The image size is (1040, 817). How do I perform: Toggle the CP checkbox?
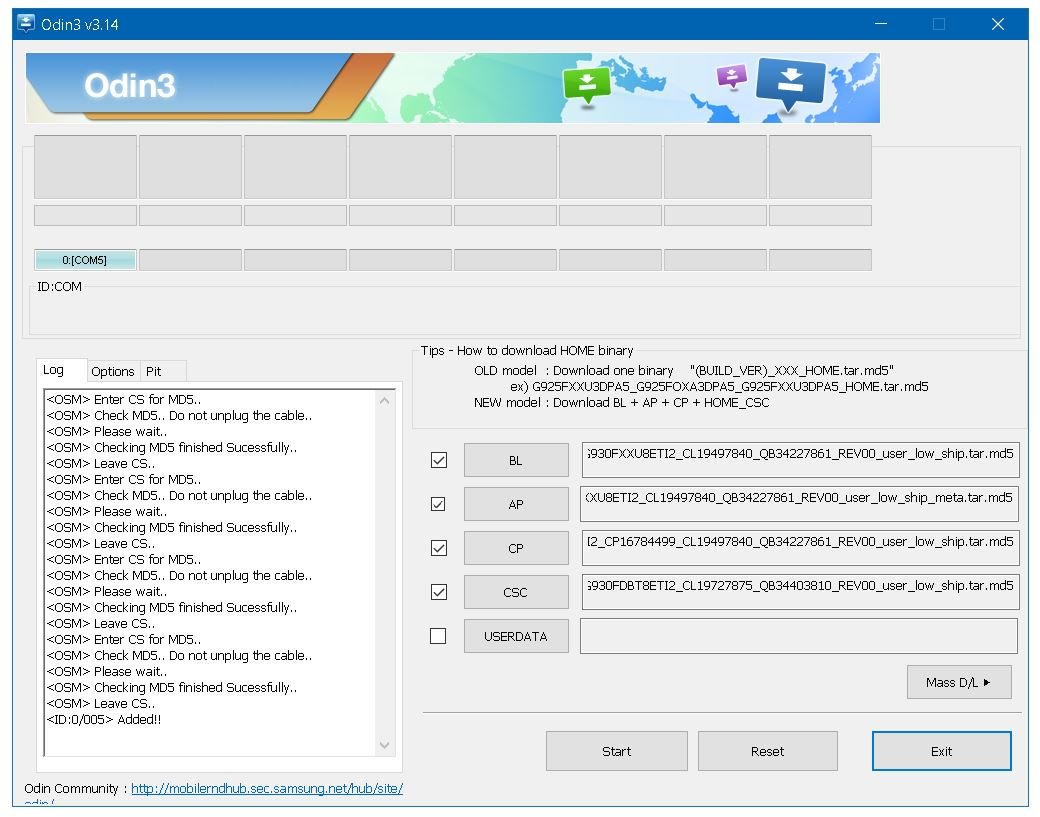[x=438, y=548]
